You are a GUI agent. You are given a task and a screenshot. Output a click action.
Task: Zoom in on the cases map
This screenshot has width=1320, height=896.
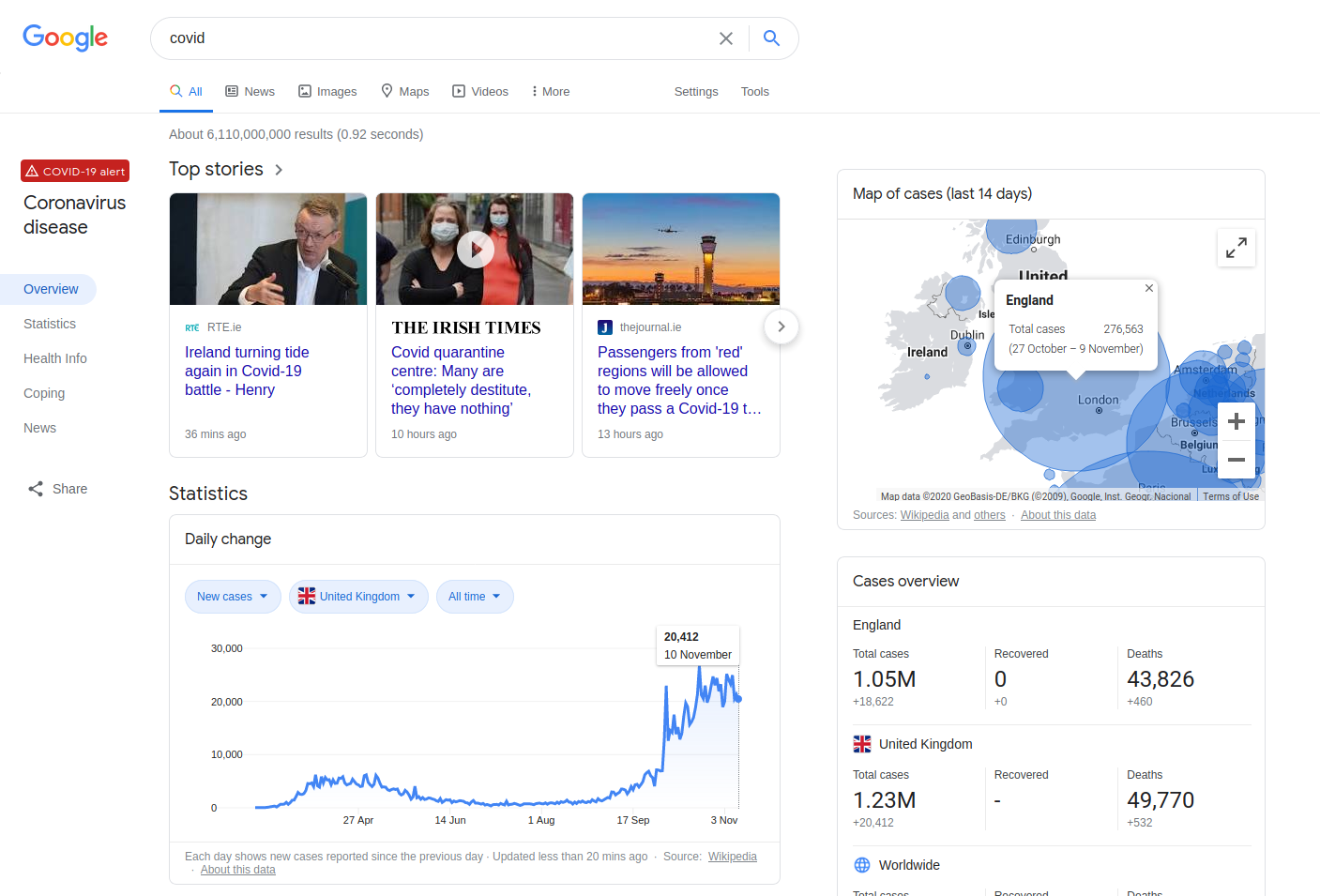(x=1237, y=421)
